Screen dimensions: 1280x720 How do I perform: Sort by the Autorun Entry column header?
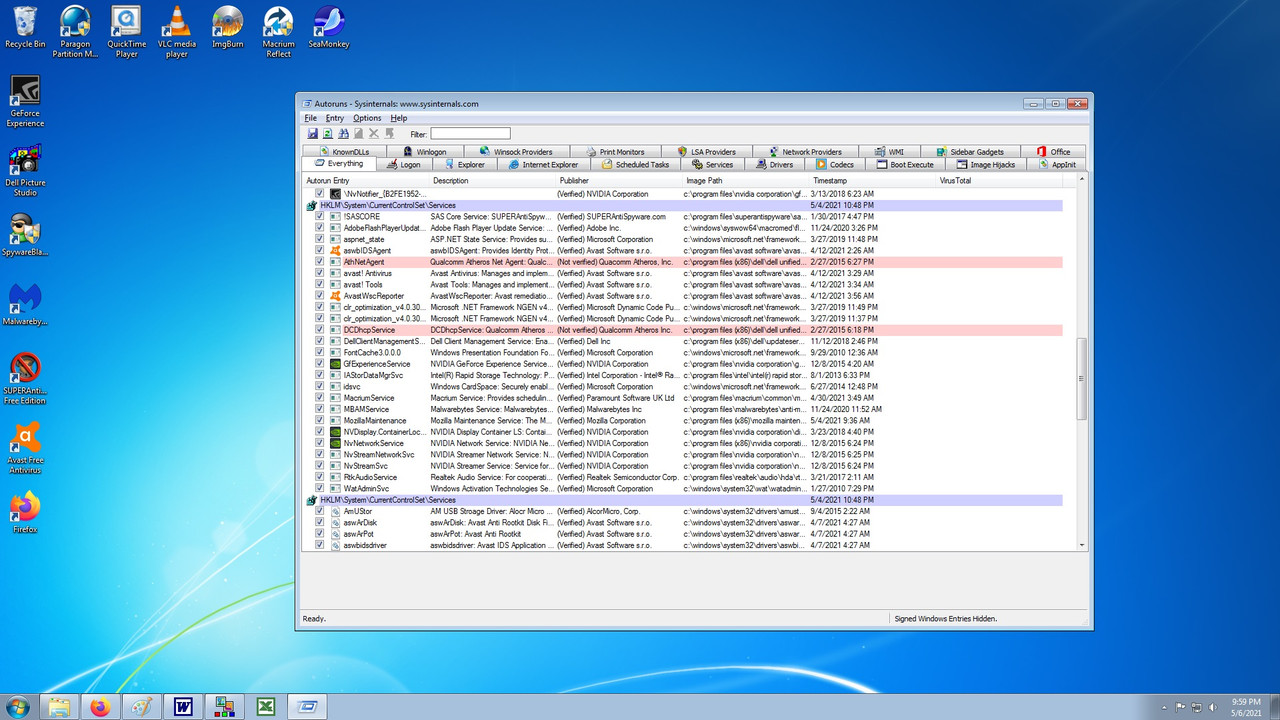click(x=366, y=180)
